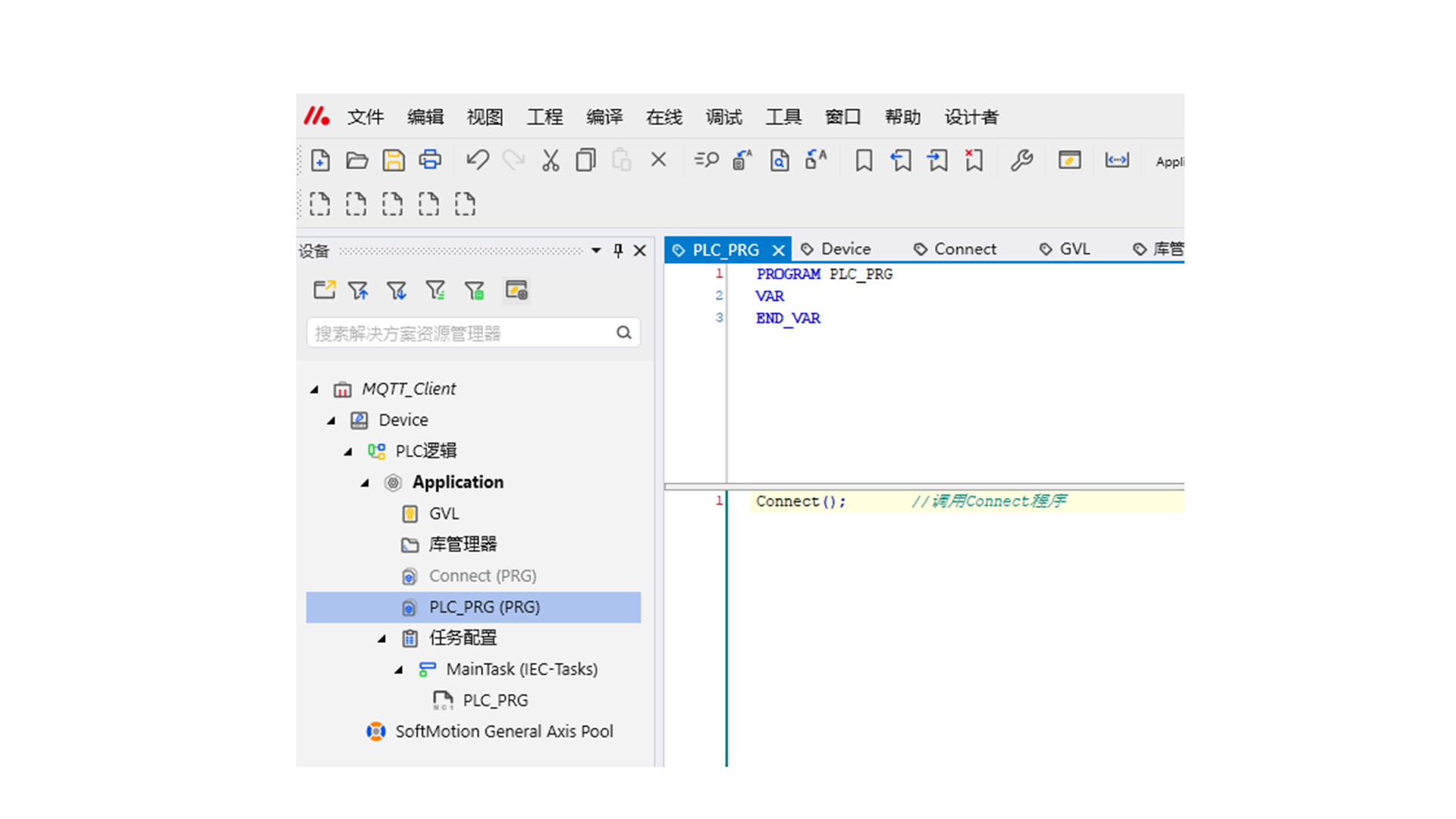Open the 文件 menu
Screen dimensions: 1456x819
tap(366, 117)
